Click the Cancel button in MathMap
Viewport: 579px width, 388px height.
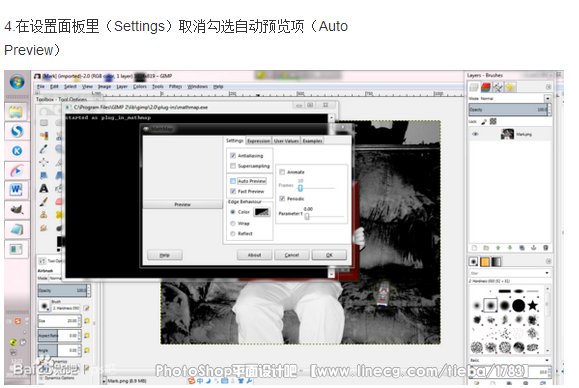[x=292, y=255]
